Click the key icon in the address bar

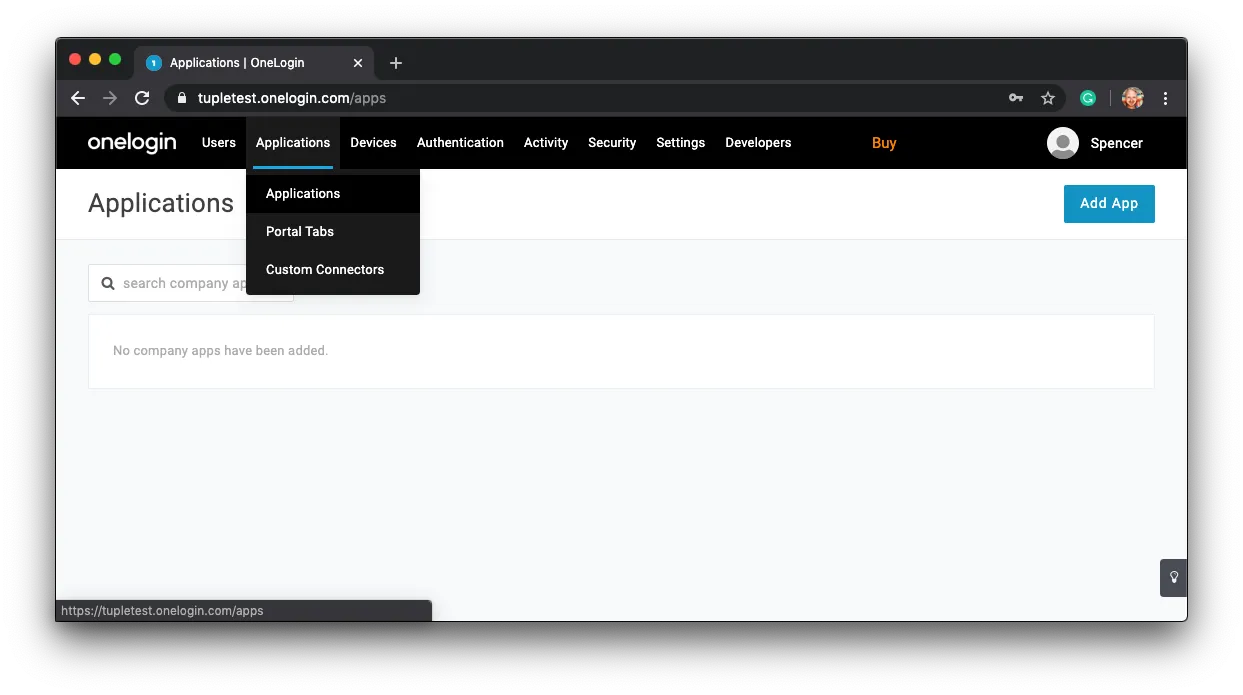pos(1016,97)
